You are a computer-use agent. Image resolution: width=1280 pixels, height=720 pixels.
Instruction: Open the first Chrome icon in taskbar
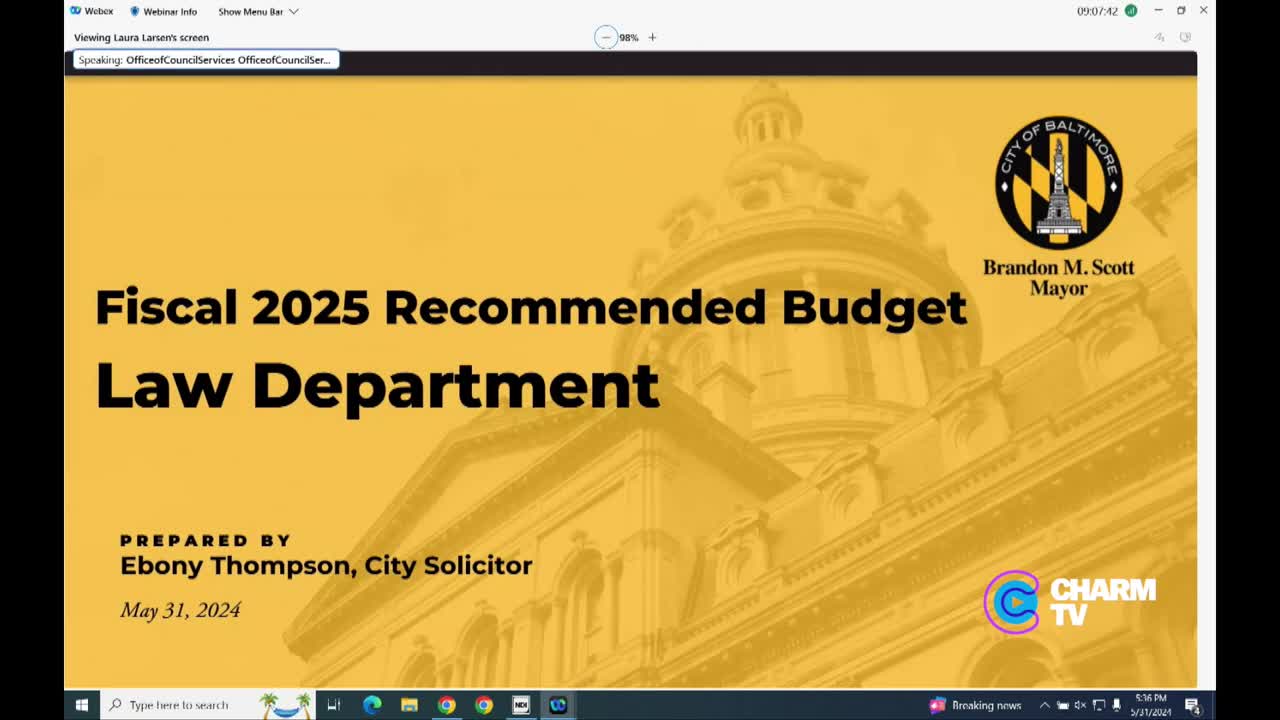pyautogui.click(x=446, y=705)
